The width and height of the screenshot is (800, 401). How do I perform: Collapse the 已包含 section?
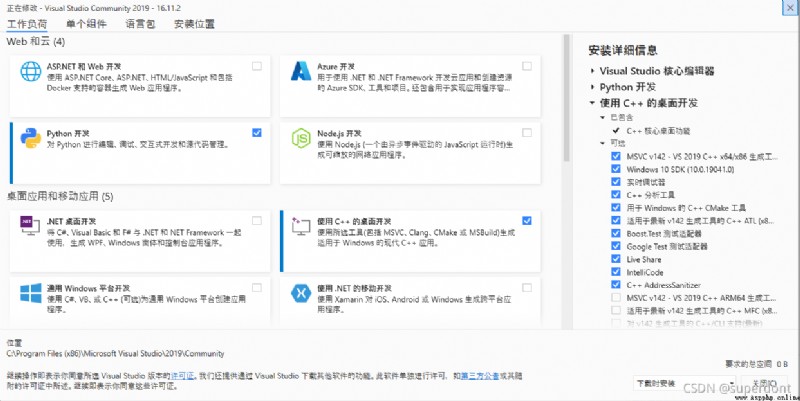point(603,117)
